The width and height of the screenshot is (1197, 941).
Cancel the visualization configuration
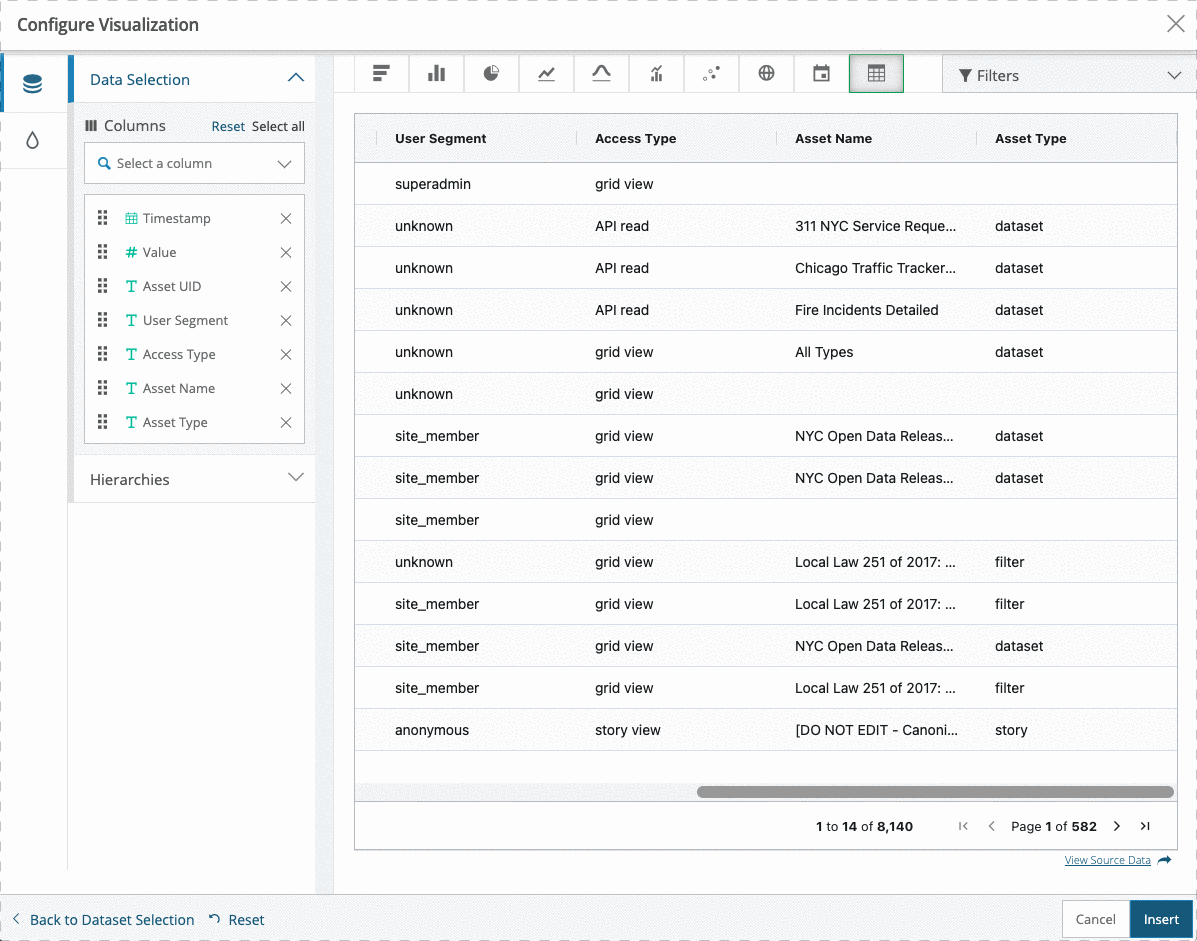click(1095, 919)
